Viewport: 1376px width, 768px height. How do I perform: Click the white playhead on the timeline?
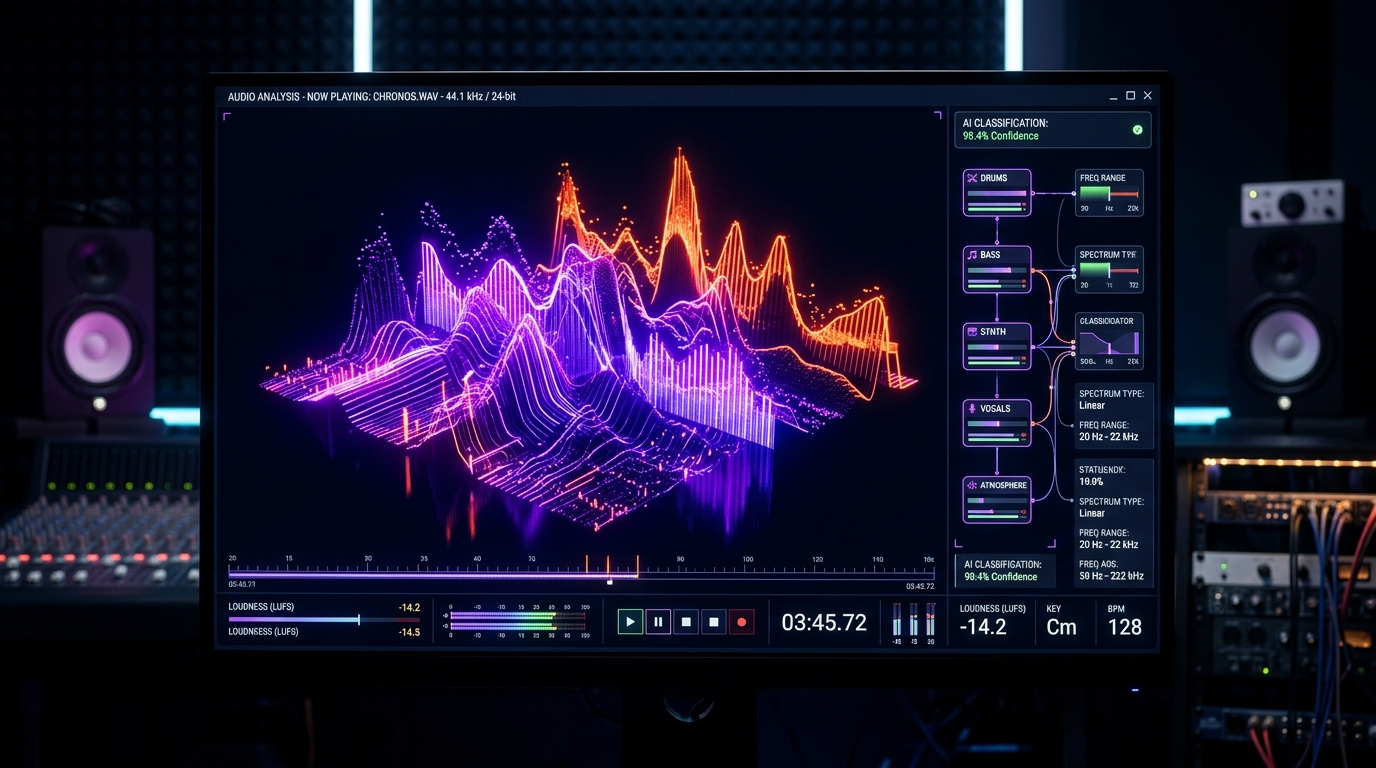609,580
